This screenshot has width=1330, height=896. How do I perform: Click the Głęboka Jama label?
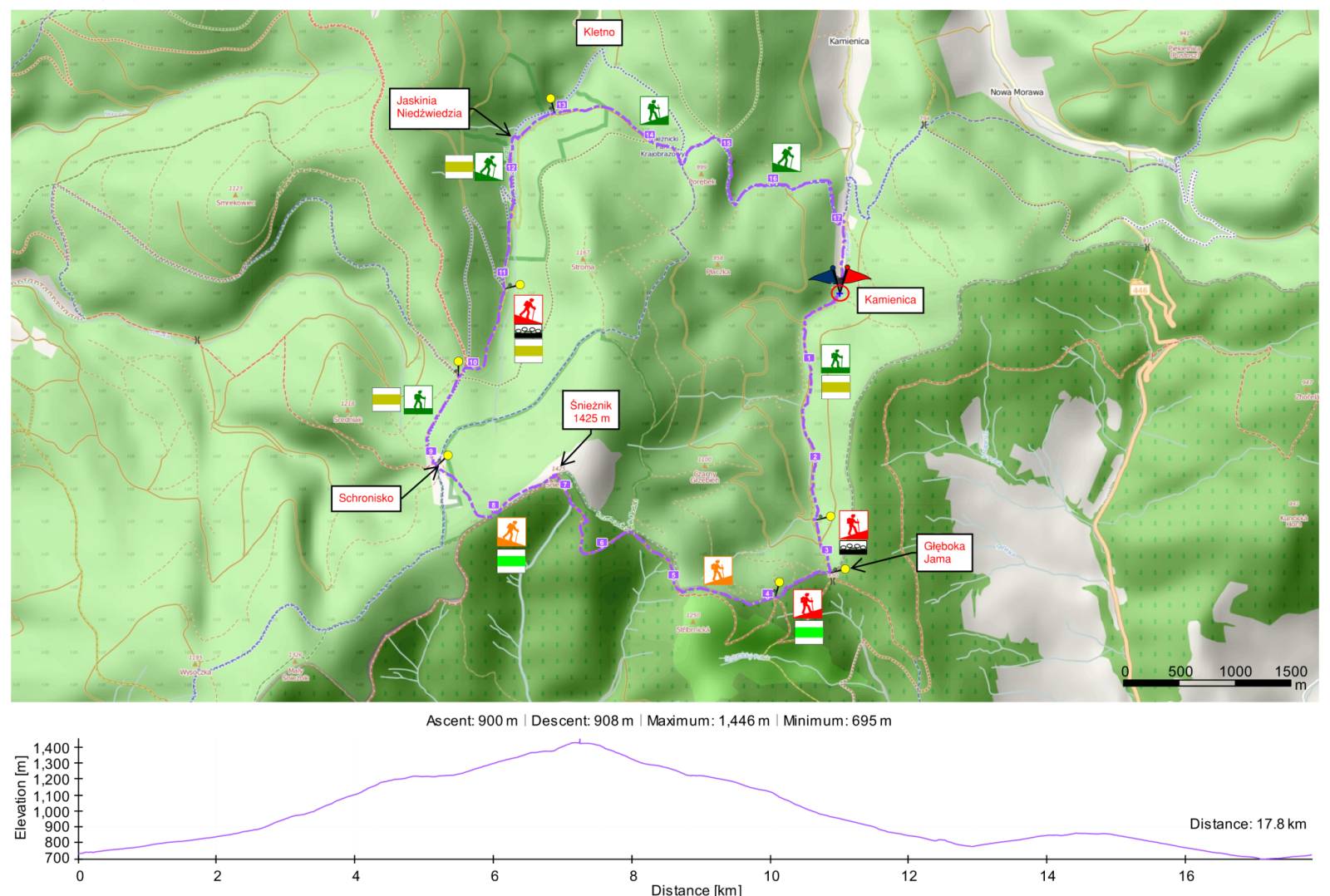click(x=944, y=553)
